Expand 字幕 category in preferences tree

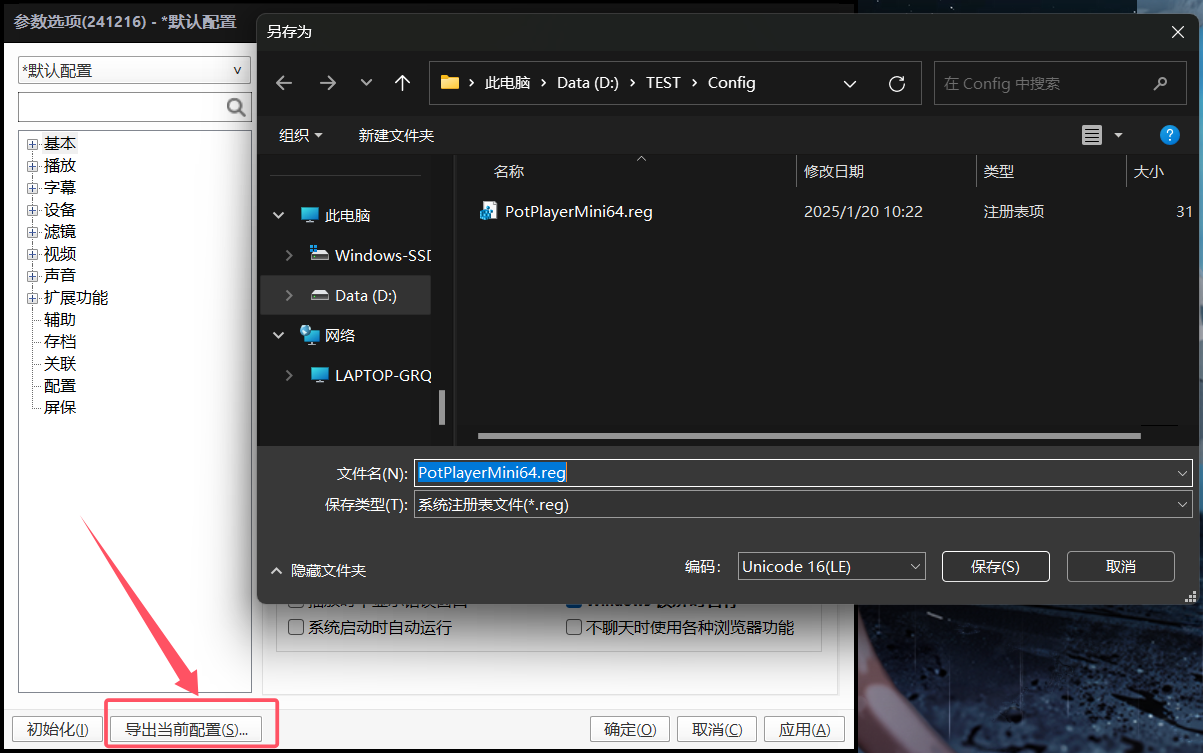[x=32, y=188]
